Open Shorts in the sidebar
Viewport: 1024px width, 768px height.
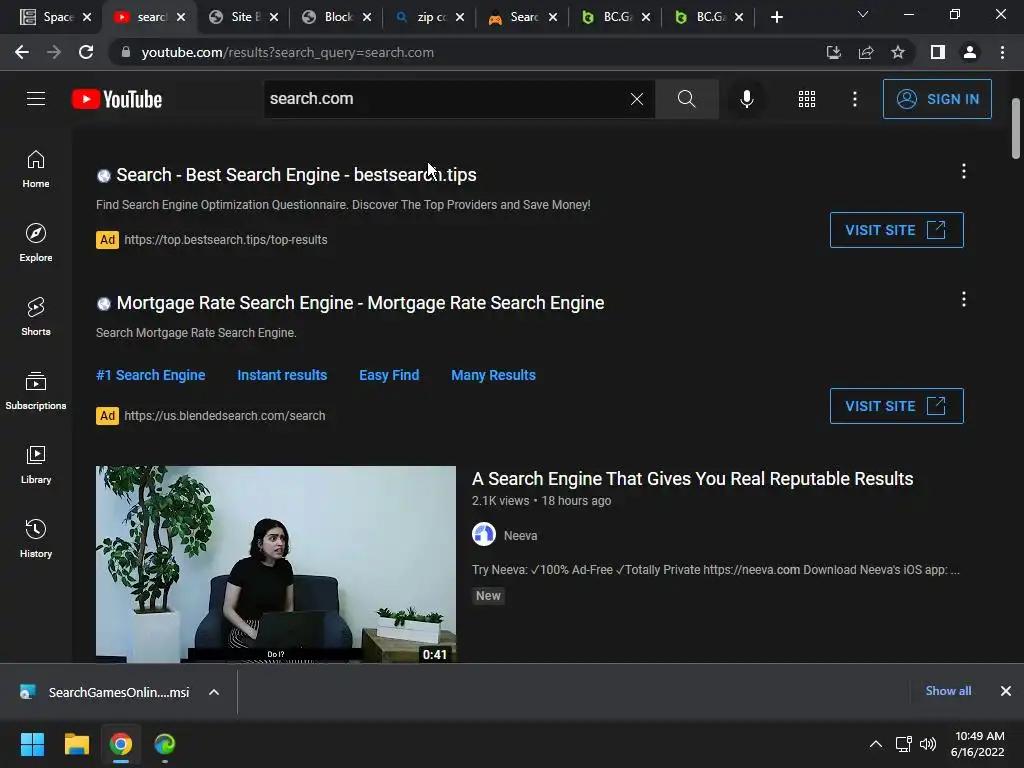(36, 317)
